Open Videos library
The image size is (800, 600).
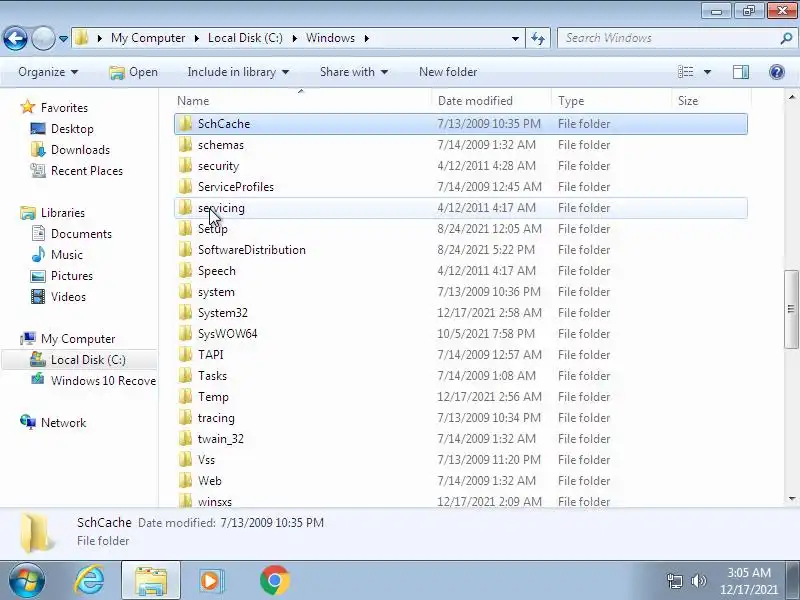(68, 296)
